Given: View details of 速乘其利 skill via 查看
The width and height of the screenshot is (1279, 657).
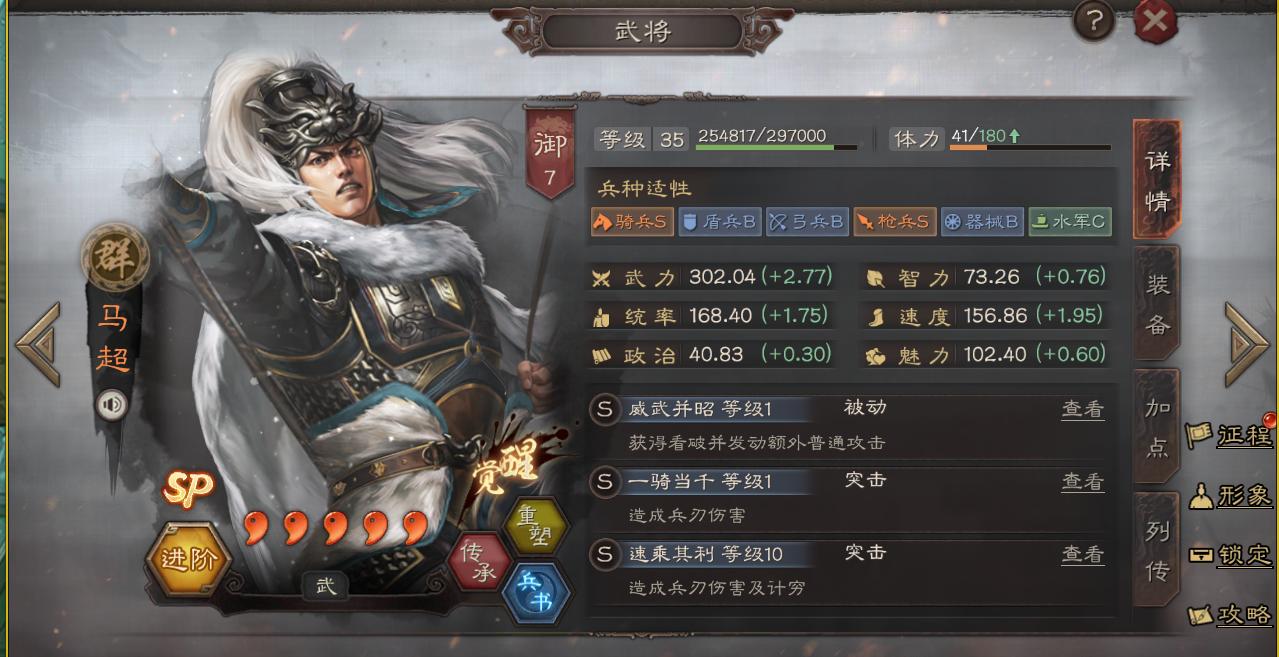Looking at the screenshot, I should coord(1083,554).
